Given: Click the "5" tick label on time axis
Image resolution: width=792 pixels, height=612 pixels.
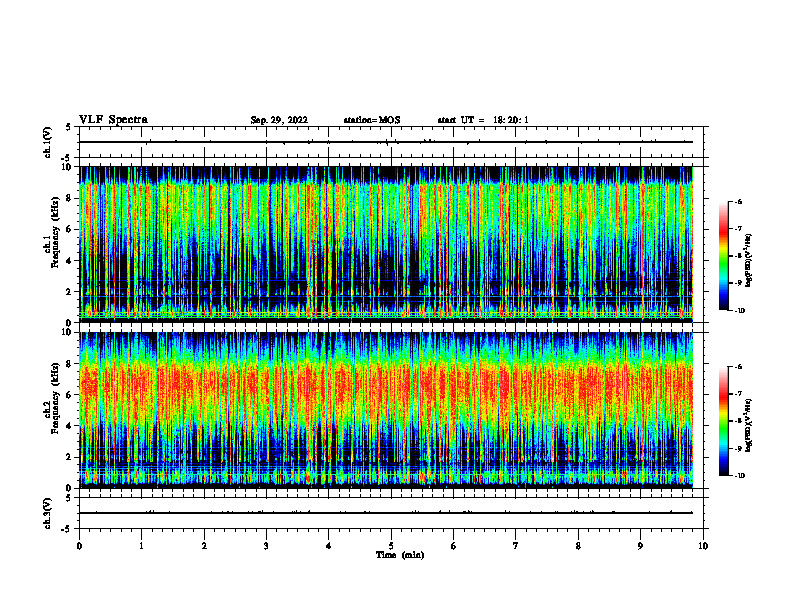Looking at the screenshot, I should pyautogui.click(x=391, y=546).
